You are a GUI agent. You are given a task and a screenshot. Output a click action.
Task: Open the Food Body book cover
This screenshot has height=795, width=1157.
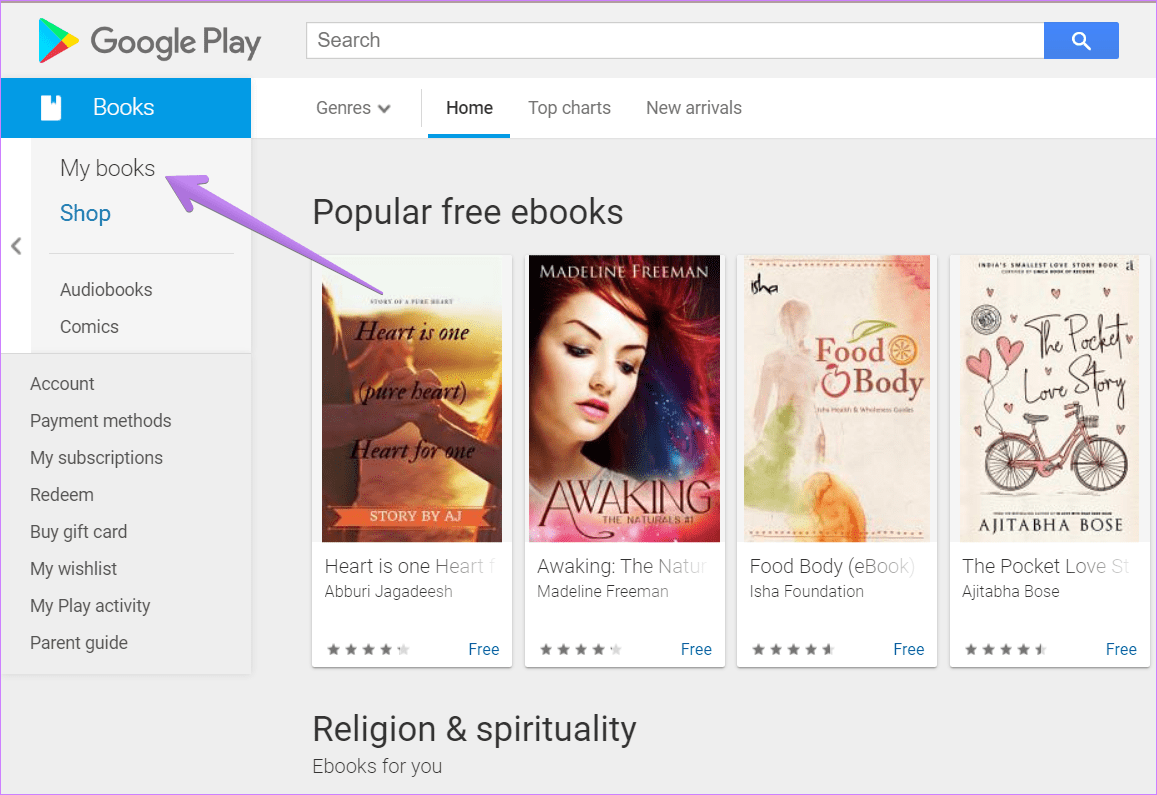[837, 399]
